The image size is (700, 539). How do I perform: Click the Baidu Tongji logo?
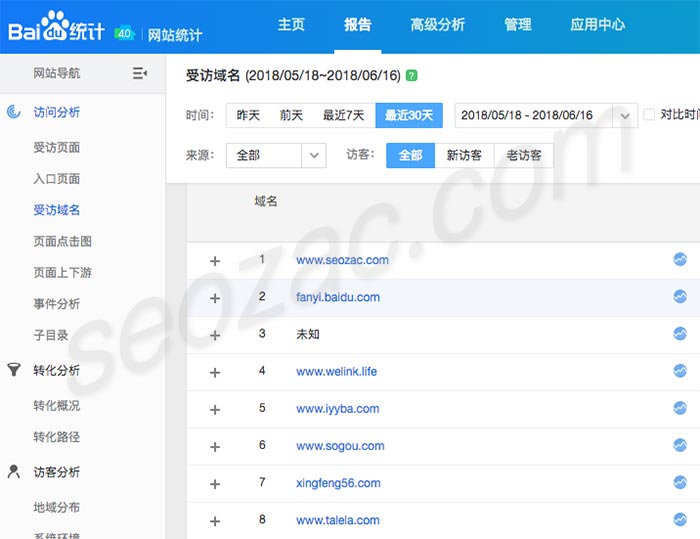point(57,31)
